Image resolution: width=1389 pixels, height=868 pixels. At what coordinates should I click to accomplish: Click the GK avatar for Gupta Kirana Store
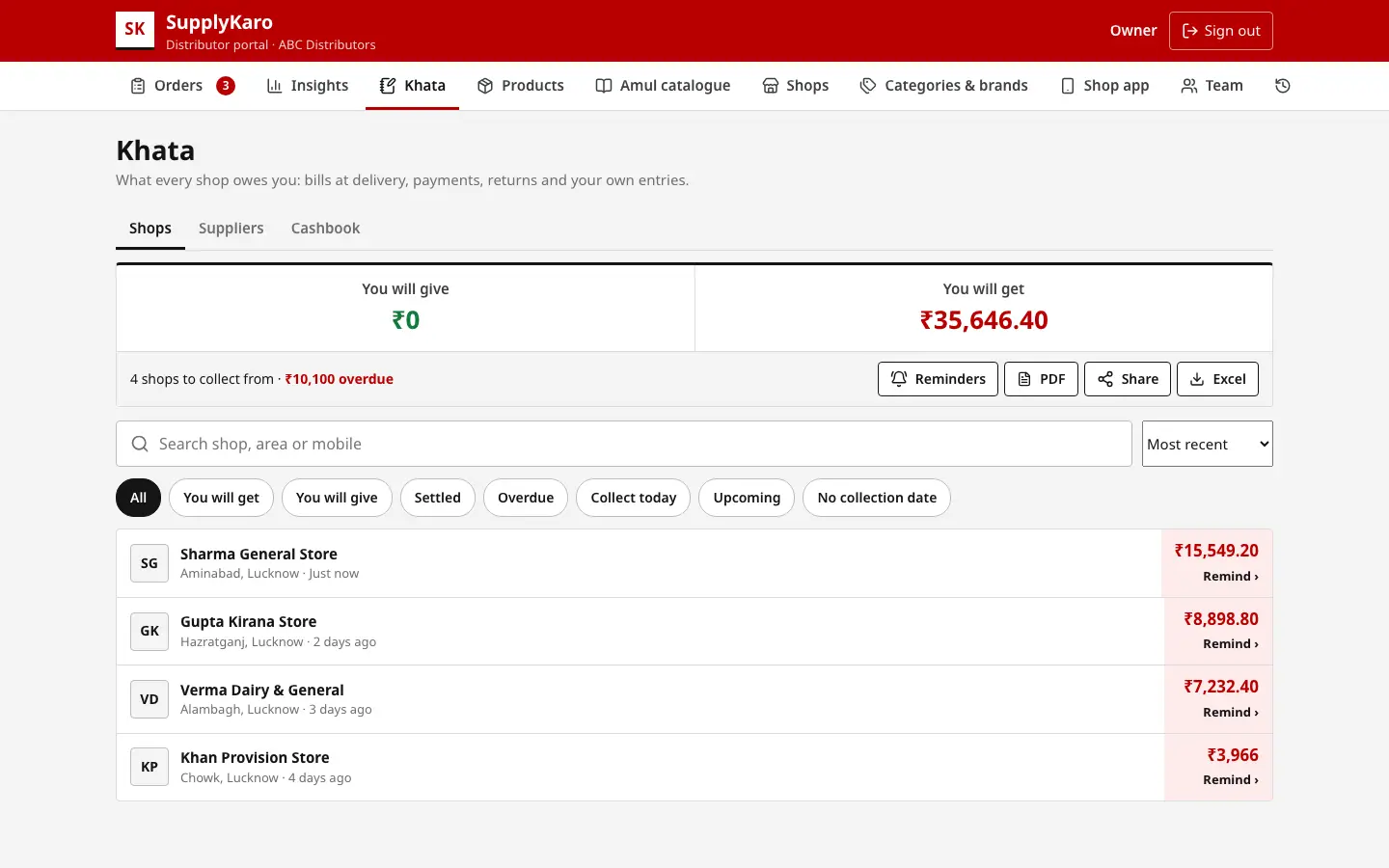coord(150,631)
